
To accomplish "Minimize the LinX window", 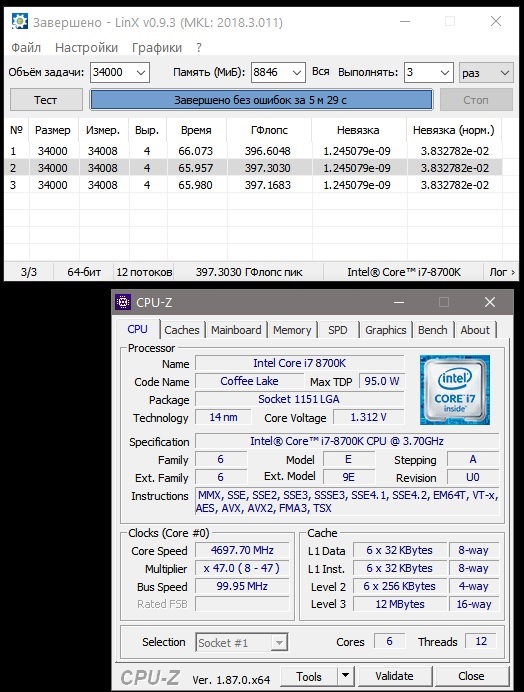I will (405, 21).
